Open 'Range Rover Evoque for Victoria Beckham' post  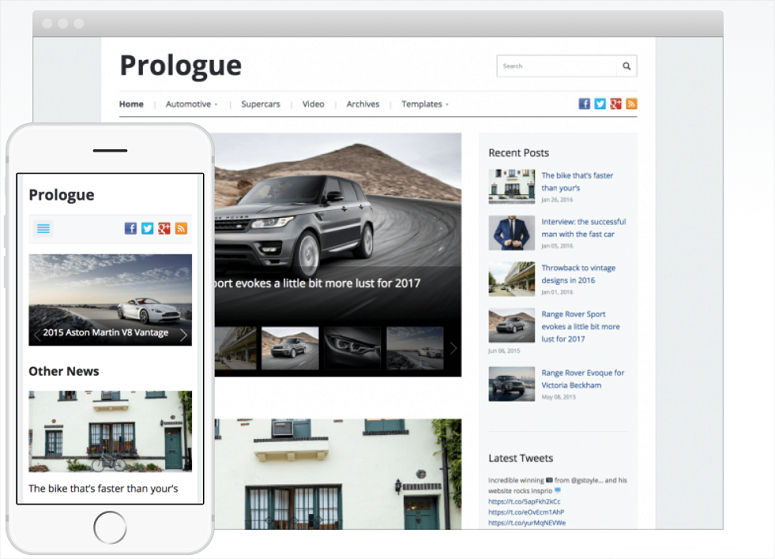(x=583, y=379)
